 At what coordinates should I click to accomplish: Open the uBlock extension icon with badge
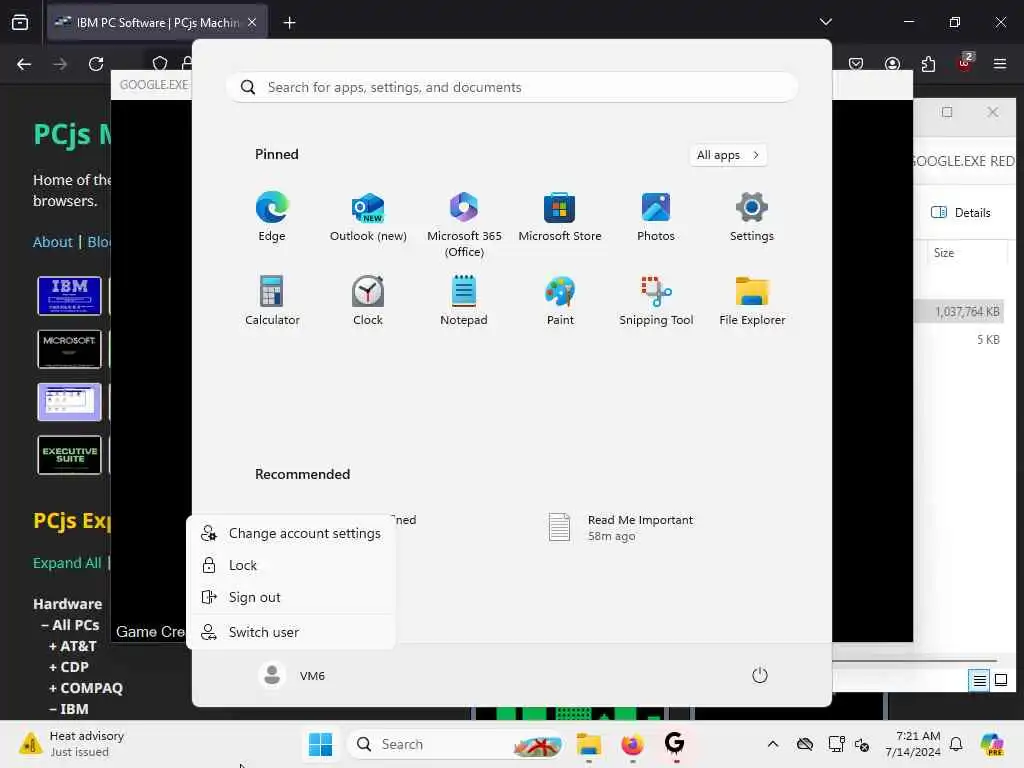pyautogui.click(x=965, y=63)
